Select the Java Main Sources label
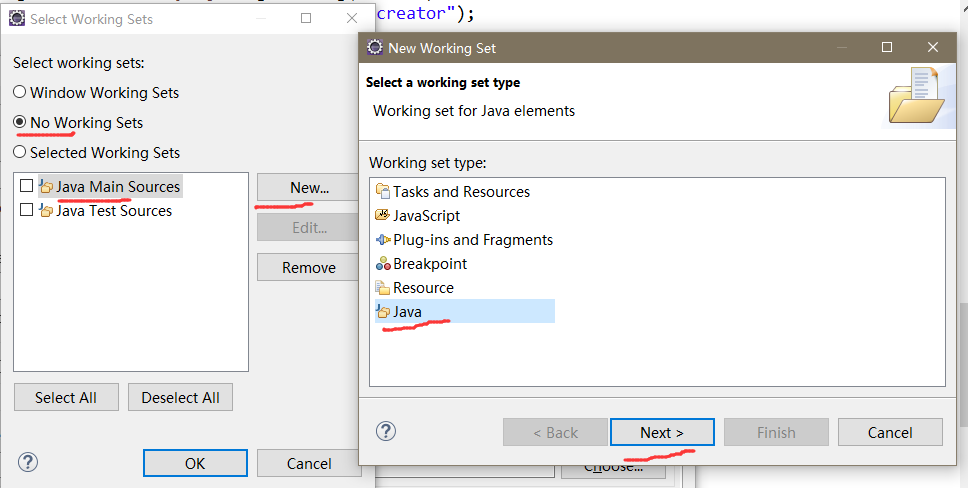The image size is (968, 488). [x=118, y=187]
